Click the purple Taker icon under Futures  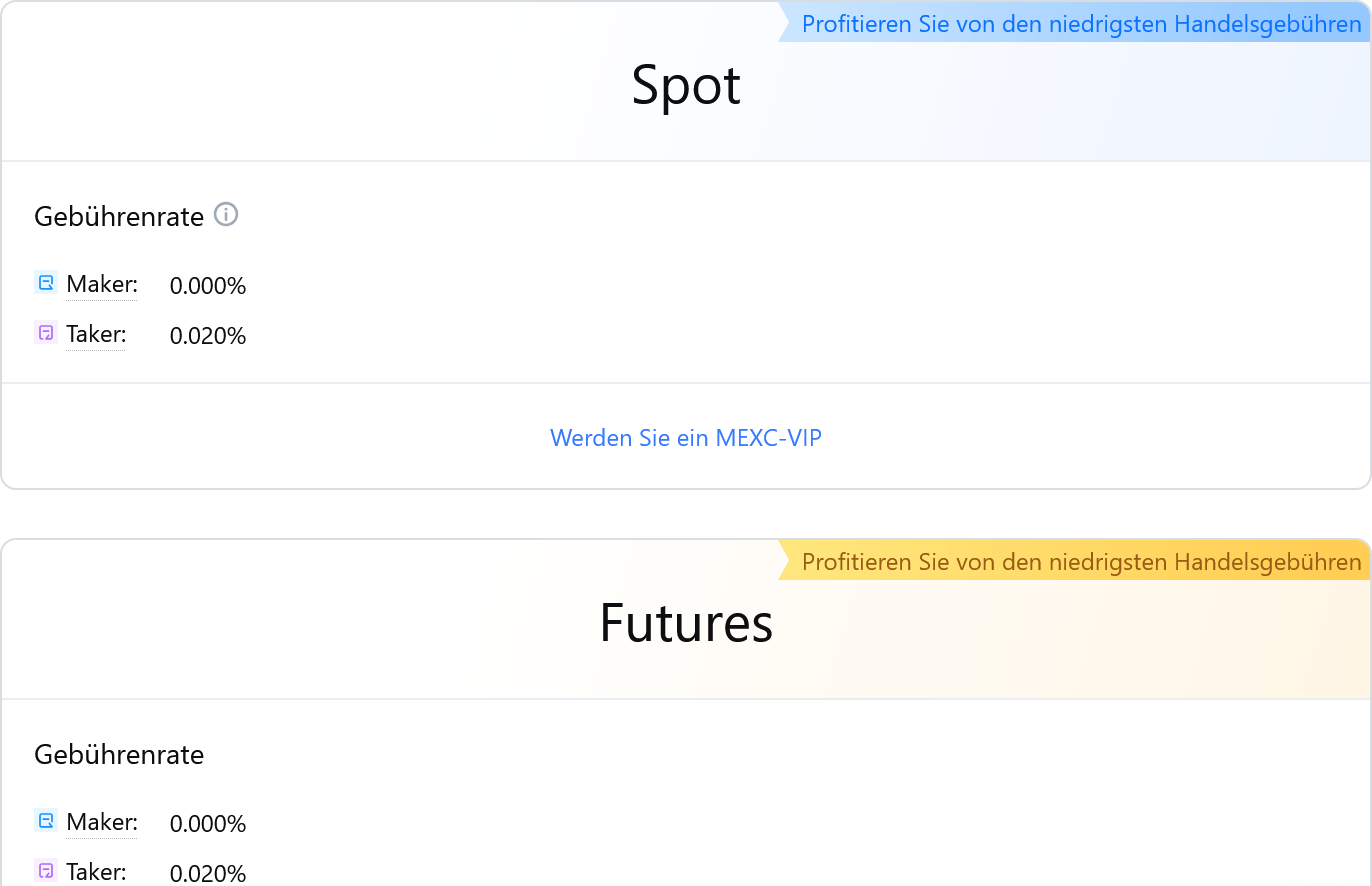pos(46,871)
